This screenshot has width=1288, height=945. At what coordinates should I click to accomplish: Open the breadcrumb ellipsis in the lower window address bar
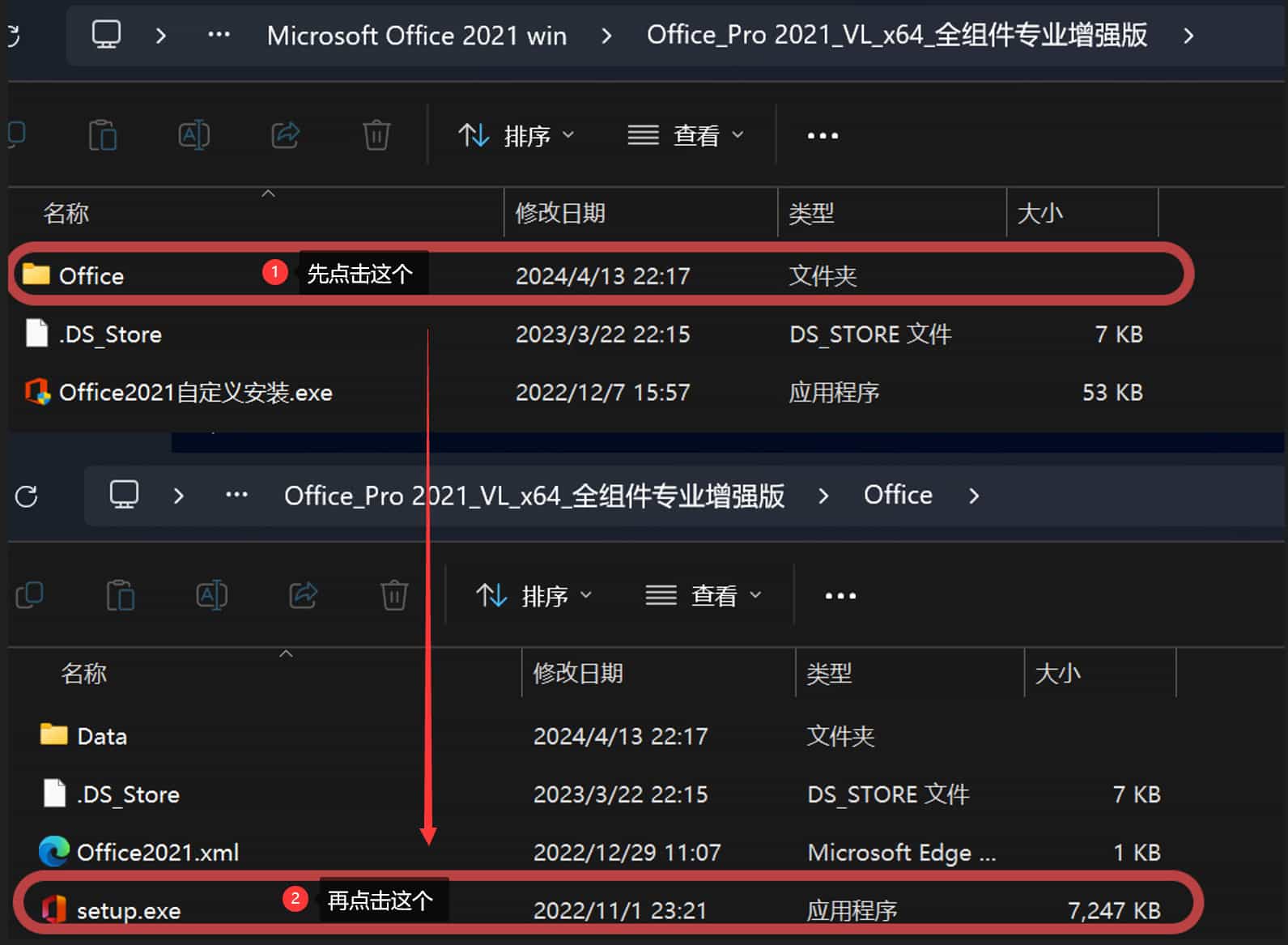click(236, 495)
